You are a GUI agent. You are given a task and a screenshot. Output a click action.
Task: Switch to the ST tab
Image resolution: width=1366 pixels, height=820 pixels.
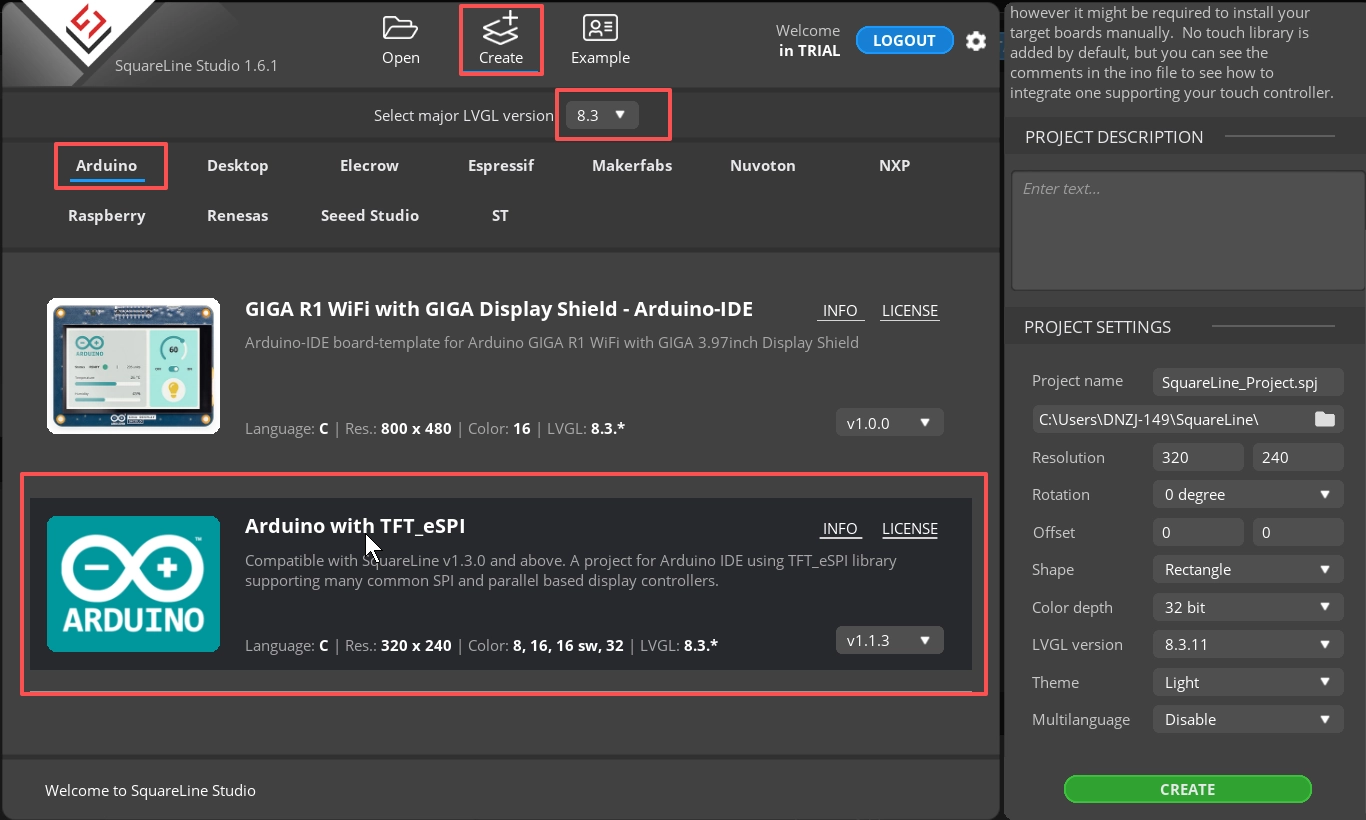pyautogui.click(x=500, y=215)
